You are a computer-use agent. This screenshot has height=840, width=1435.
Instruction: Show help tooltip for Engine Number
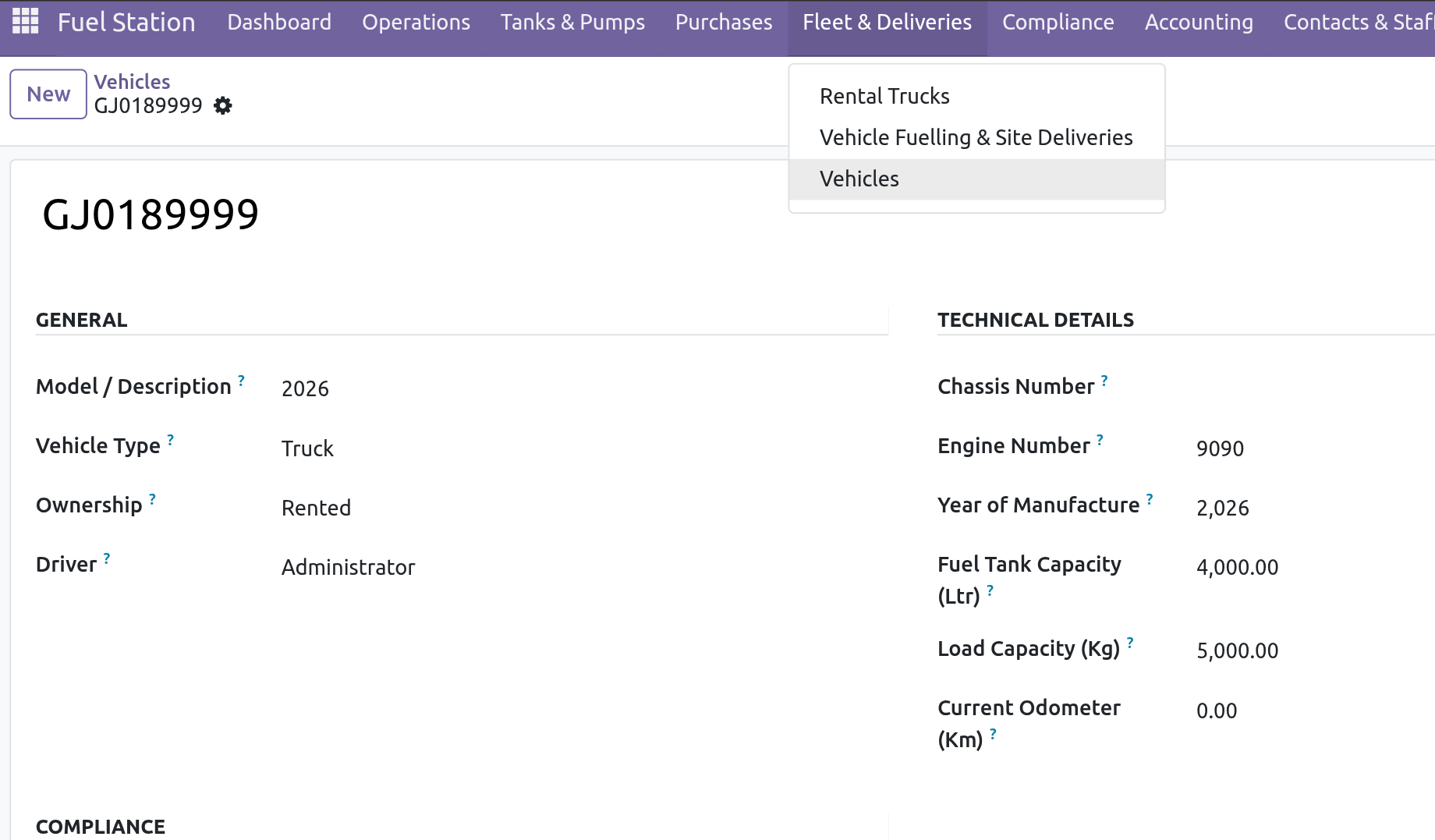click(1100, 440)
